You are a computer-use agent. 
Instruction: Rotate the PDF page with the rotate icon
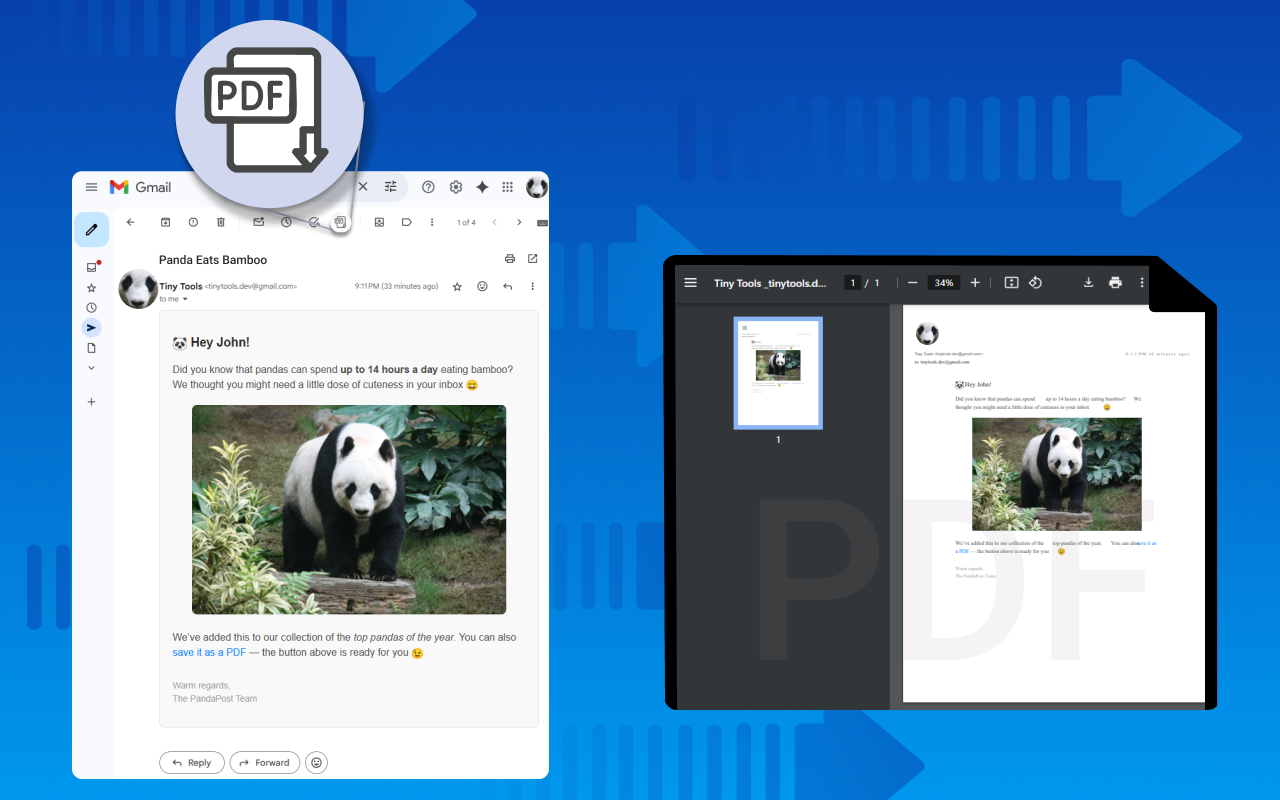click(x=1035, y=283)
